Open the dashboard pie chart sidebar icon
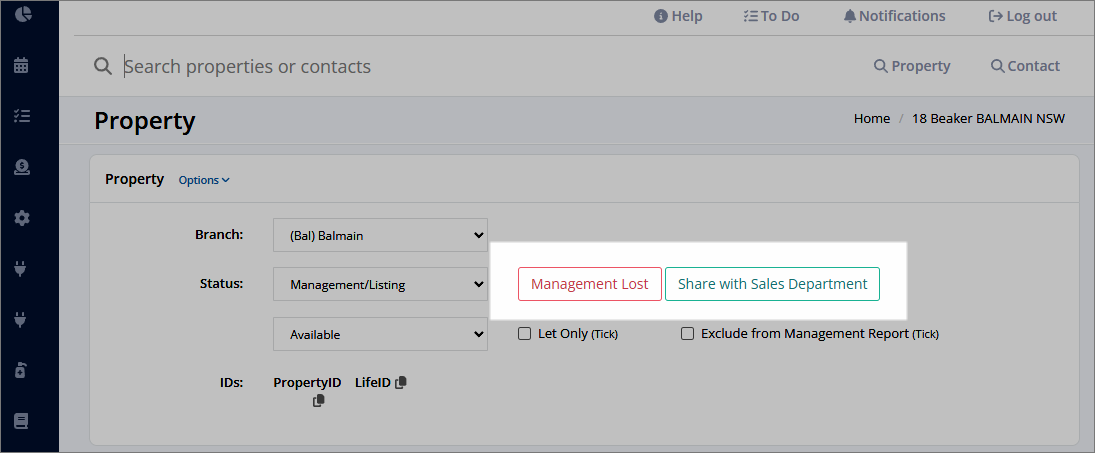The height and width of the screenshot is (453, 1095). 23,15
